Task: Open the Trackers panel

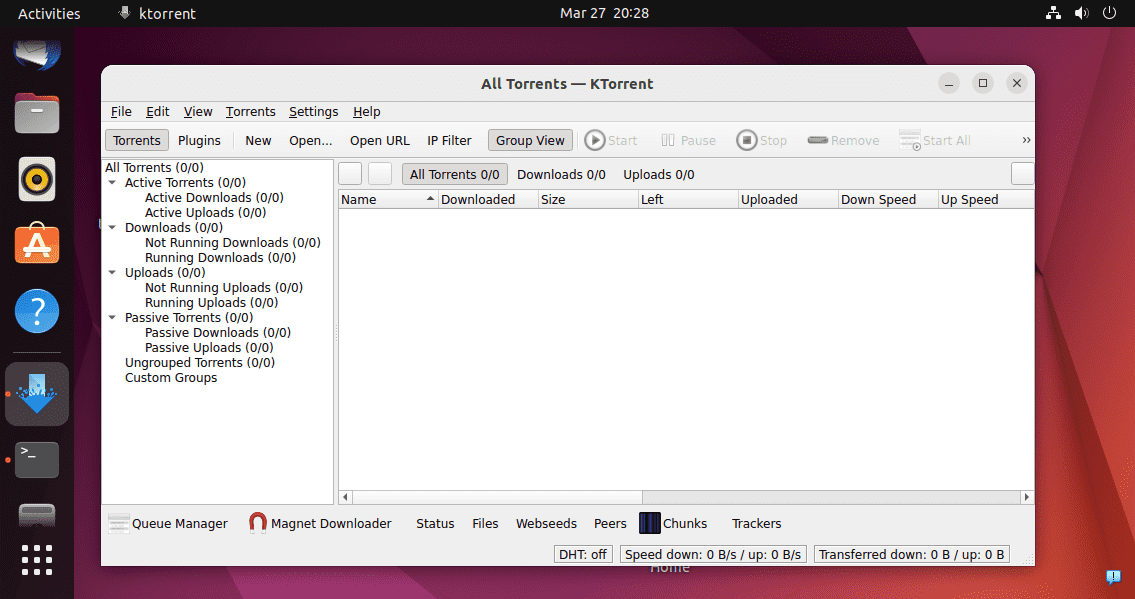Action: 756,523
